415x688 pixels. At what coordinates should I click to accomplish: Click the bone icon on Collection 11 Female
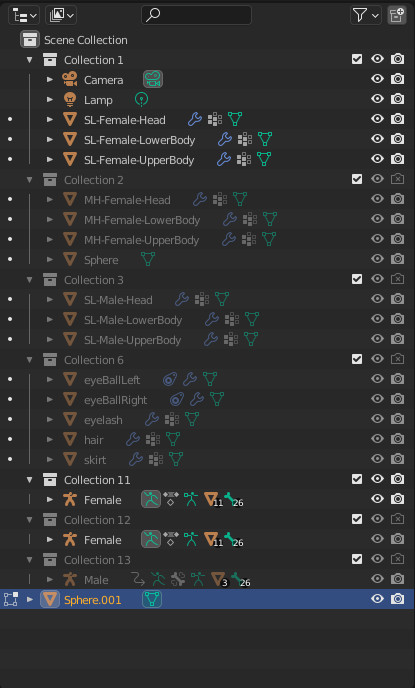click(x=233, y=499)
